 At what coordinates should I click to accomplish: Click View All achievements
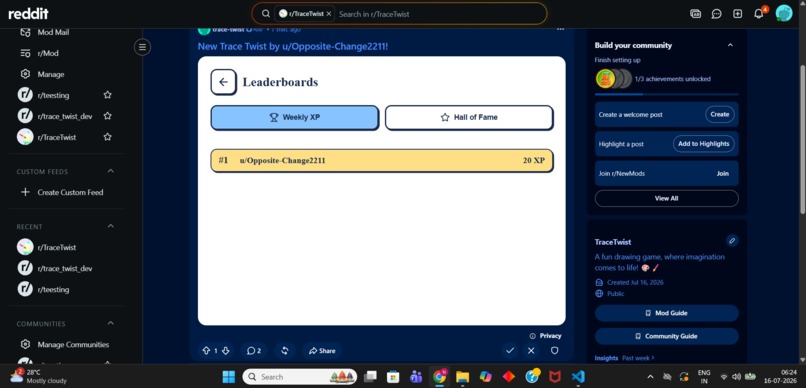point(667,198)
